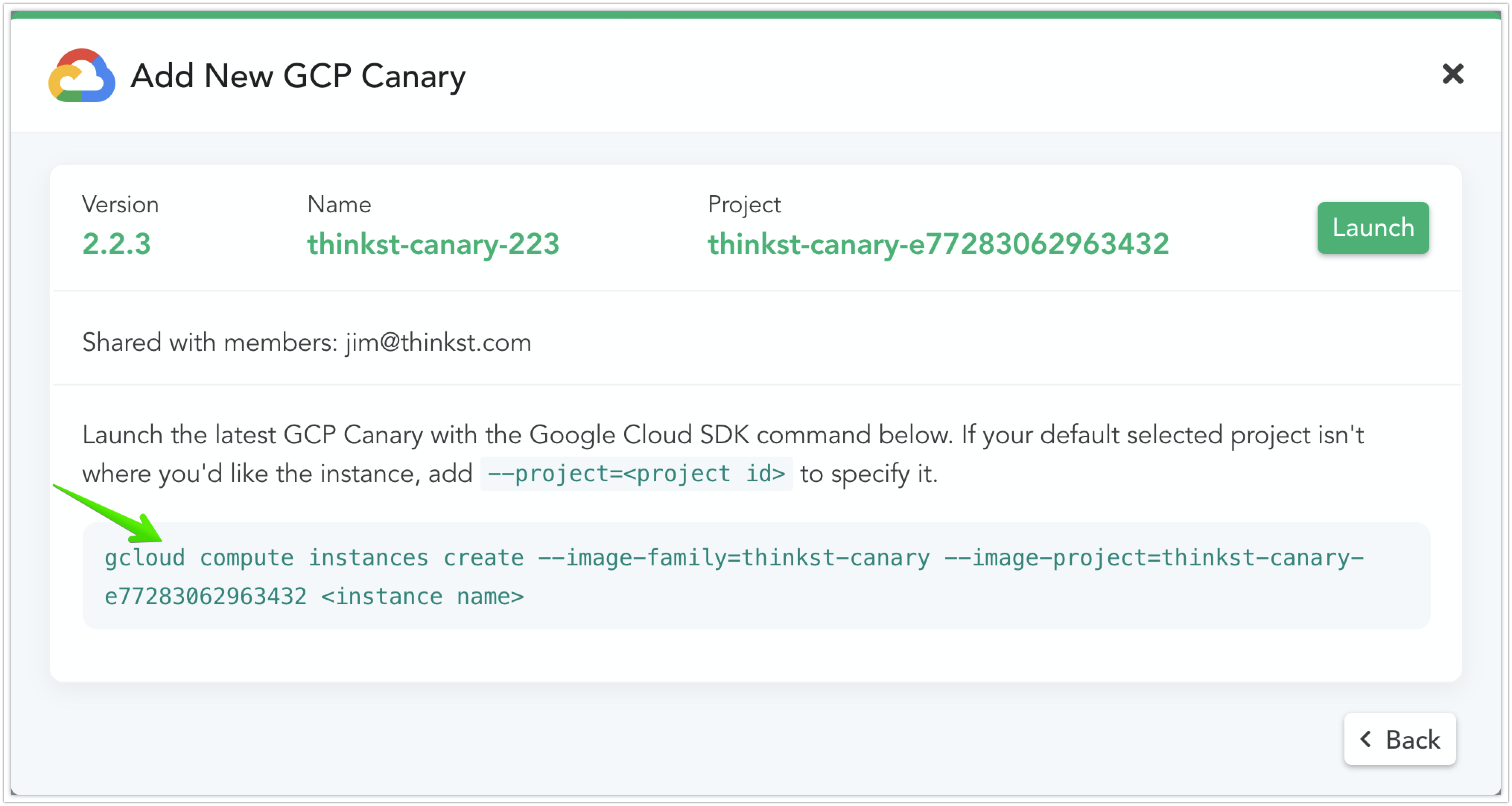Select the version value 2.2.3
The width and height of the screenshot is (1512, 806).
pos(117,244)
